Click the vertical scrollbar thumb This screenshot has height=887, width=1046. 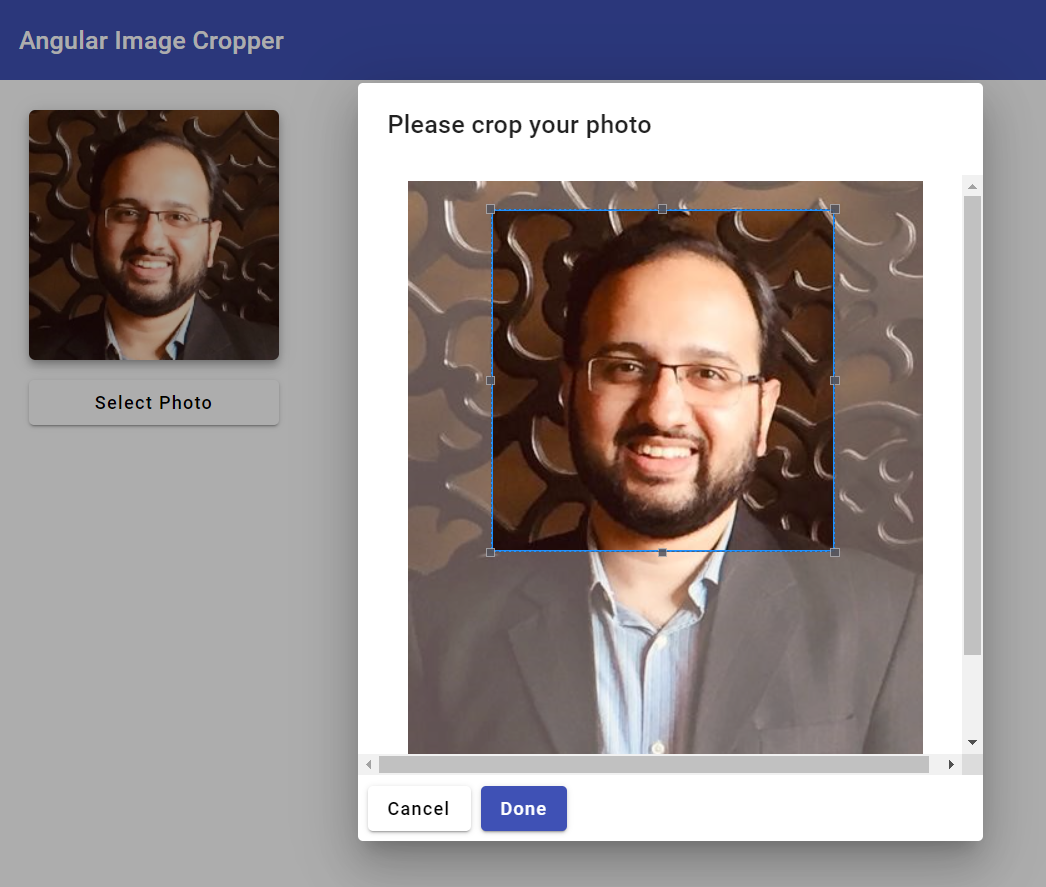(972, 425)
